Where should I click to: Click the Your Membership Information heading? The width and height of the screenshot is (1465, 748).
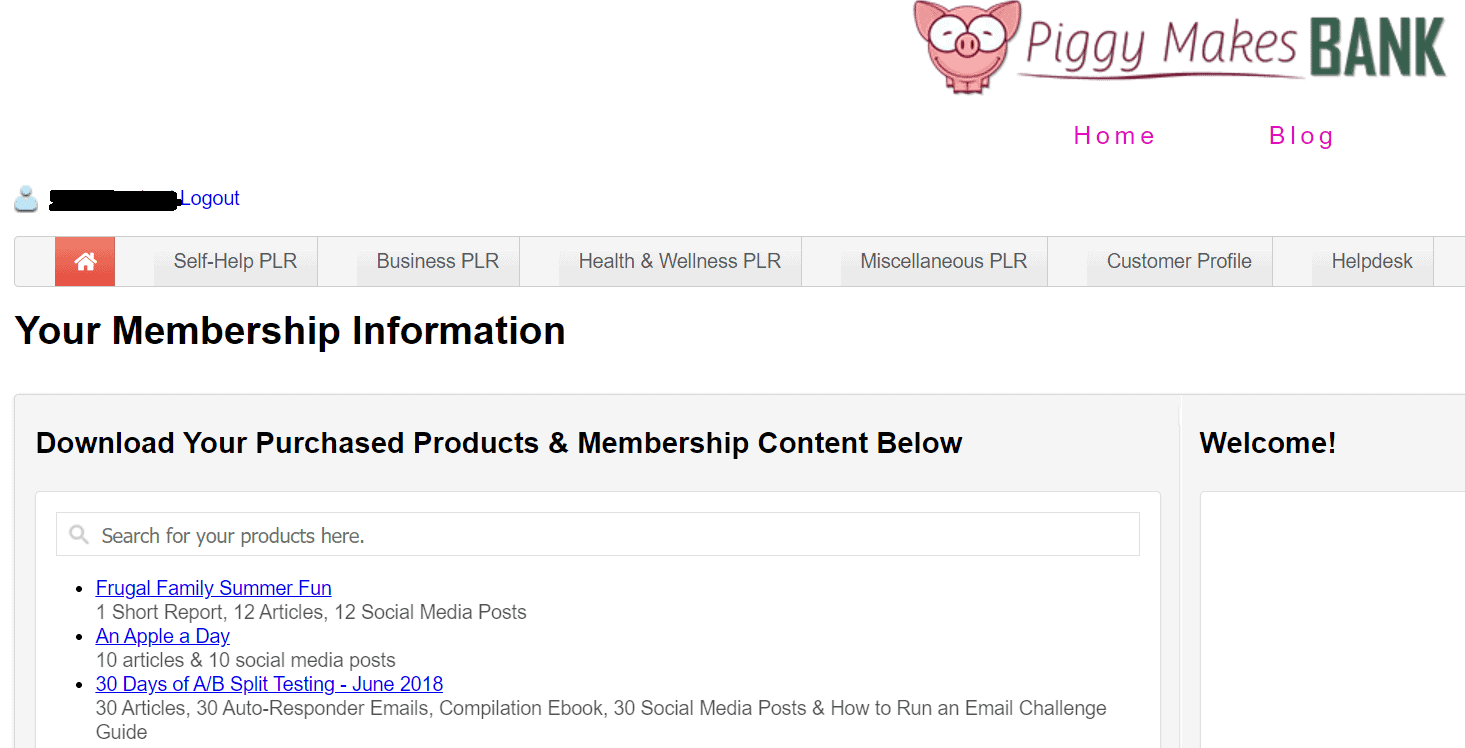pos(290,331)
